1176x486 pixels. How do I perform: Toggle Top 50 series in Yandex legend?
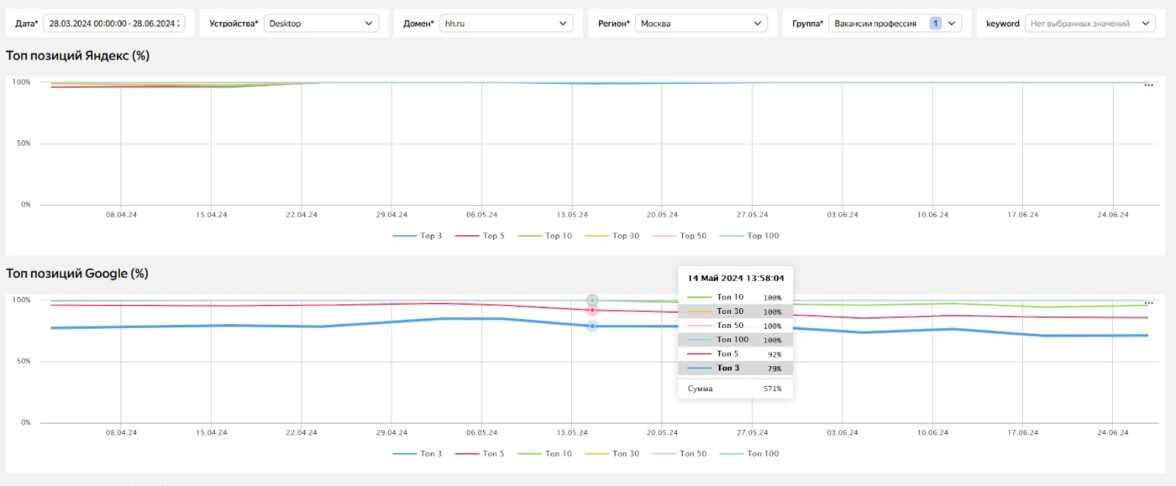click(679, 236)
